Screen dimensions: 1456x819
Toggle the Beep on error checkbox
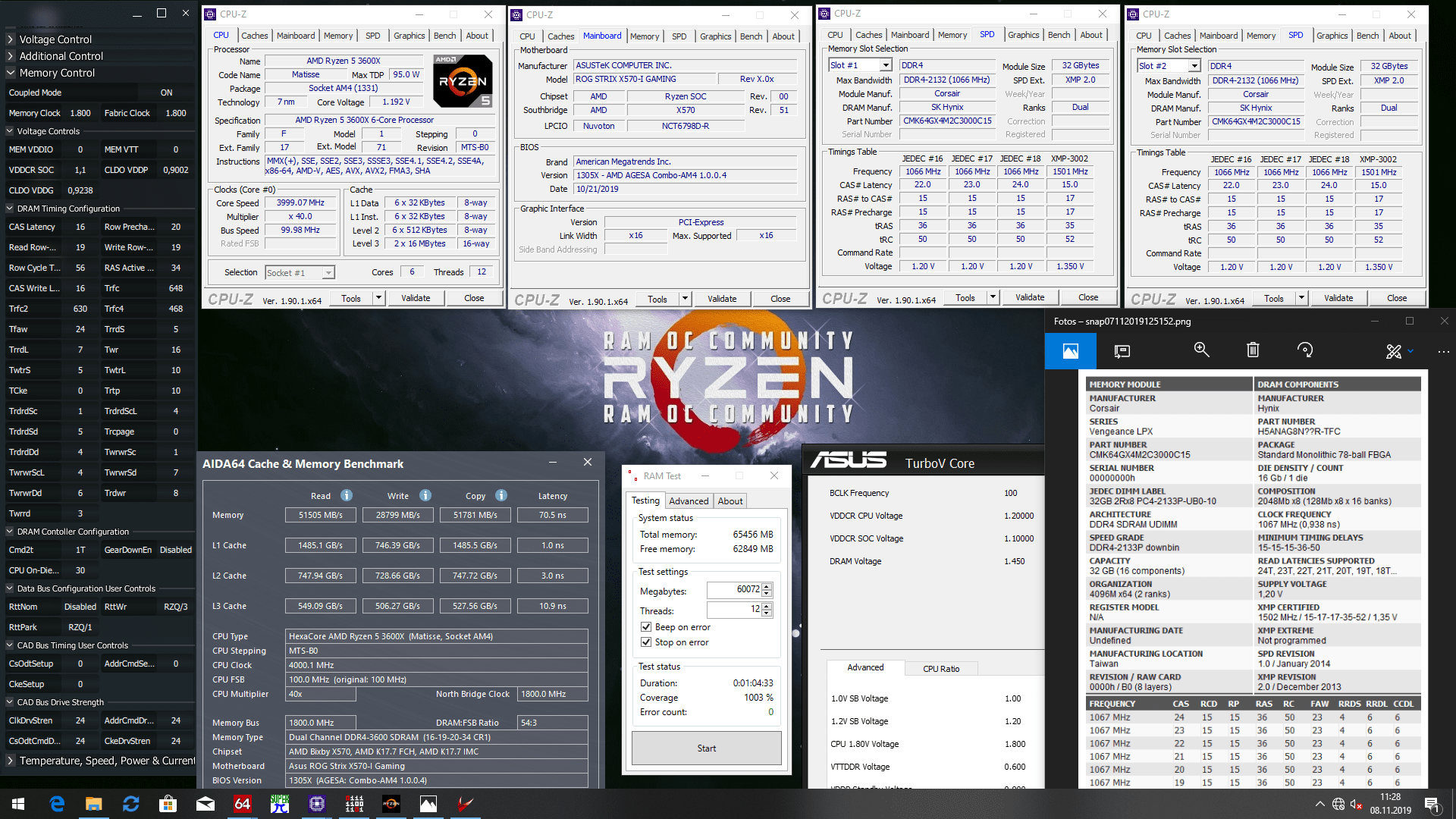click(x=646, y=627)
